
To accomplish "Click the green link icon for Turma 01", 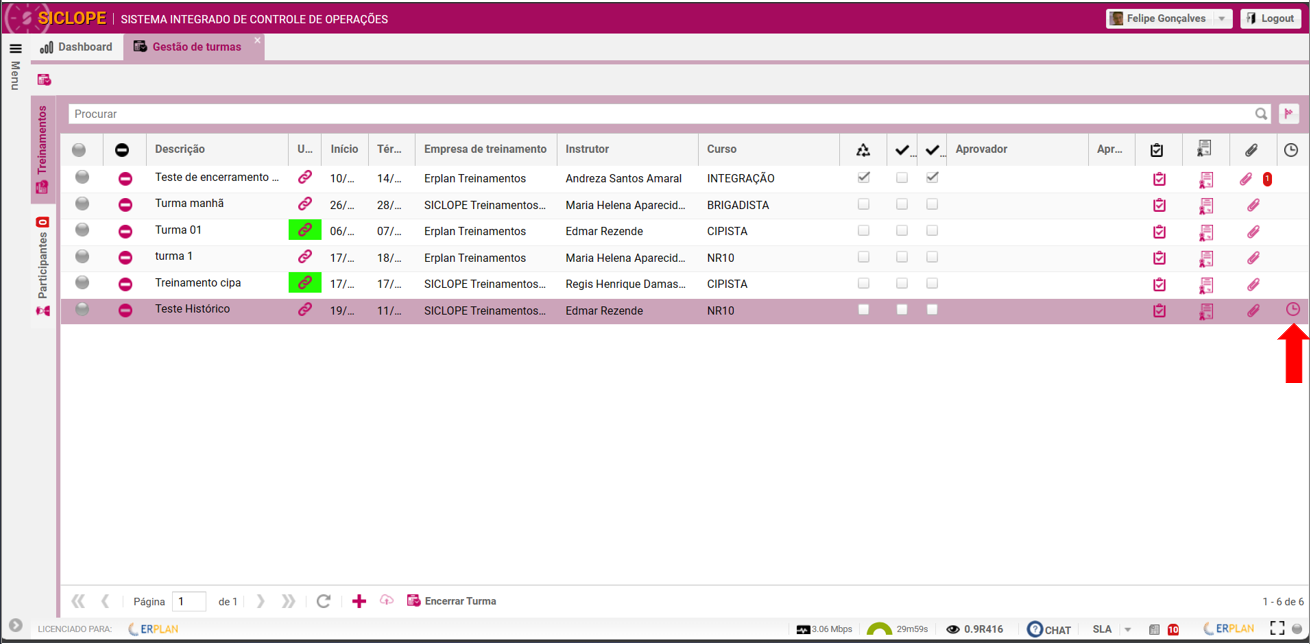I will pyautogui.click(x=305, y=230).
